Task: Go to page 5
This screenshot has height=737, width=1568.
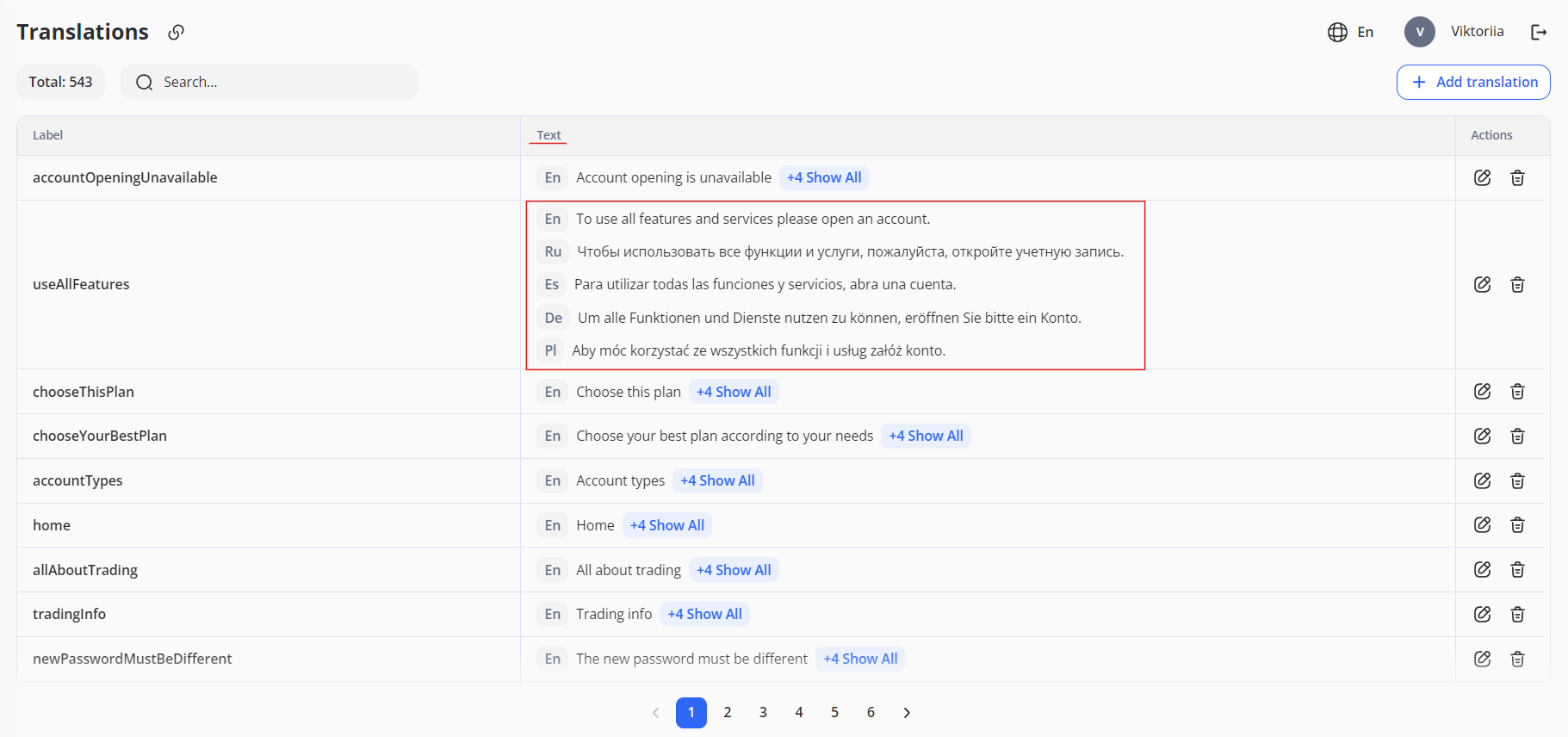Action: [834, 712]
